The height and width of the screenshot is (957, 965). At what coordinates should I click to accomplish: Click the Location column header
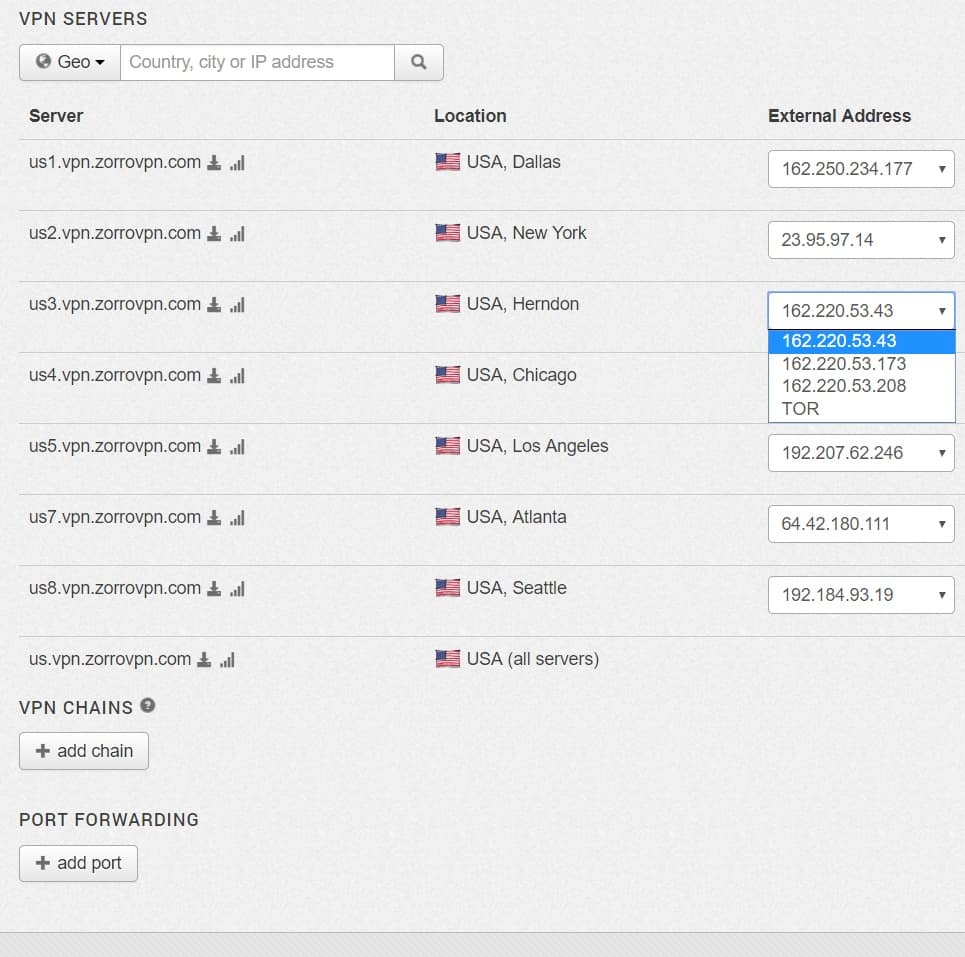coord(470,116)
